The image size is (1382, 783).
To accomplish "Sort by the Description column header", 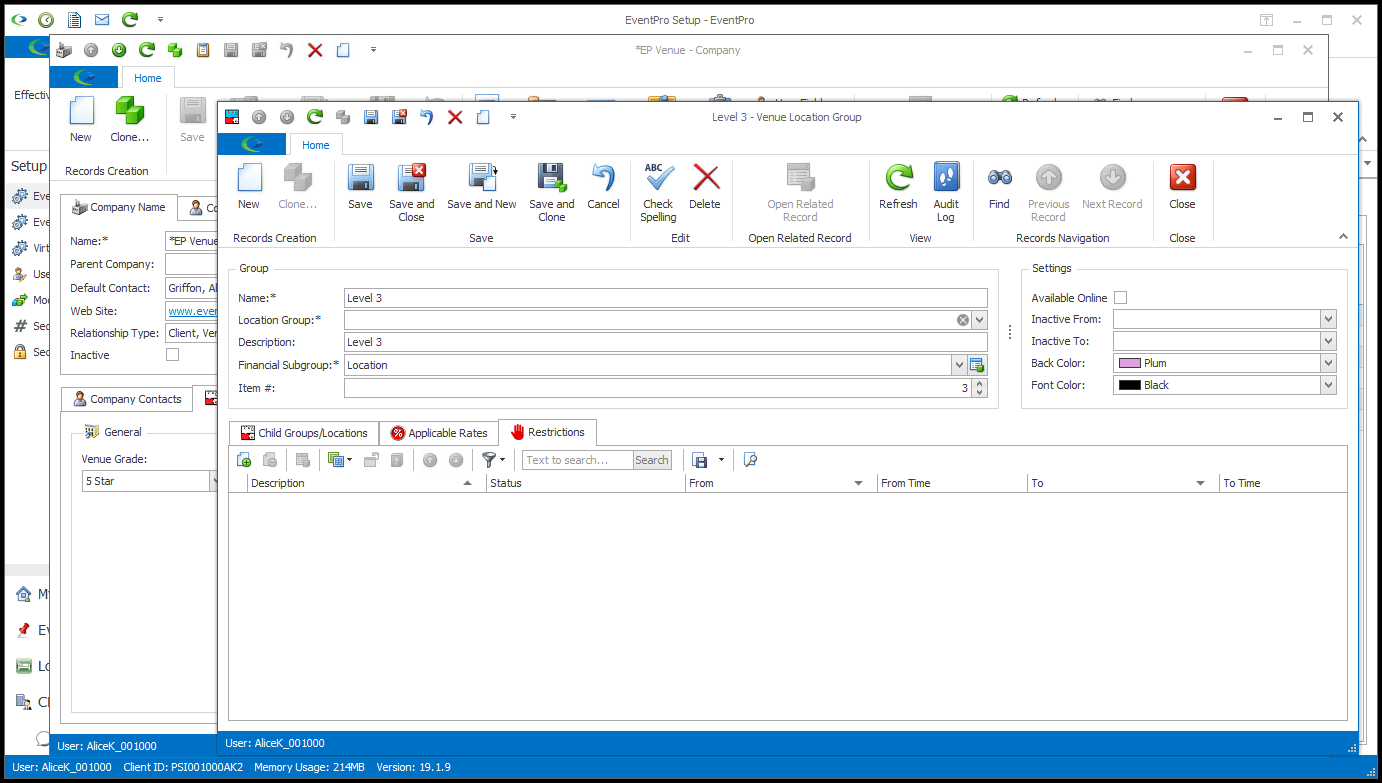I will click(367, 483).
